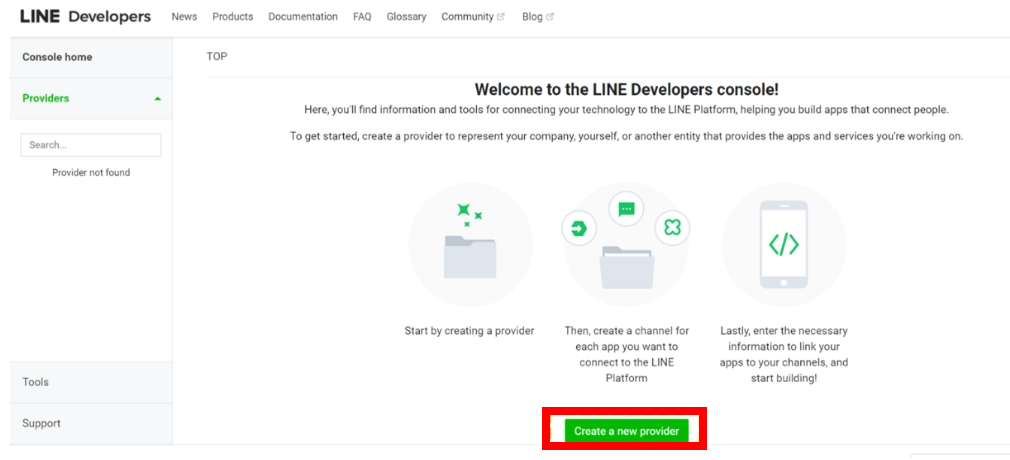
Task: Open the Glossary page
Action: 406,17
